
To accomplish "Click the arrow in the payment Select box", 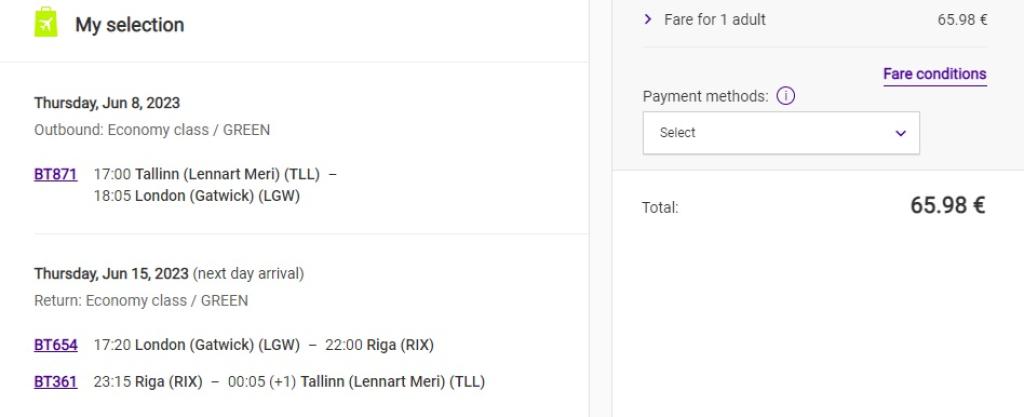I will (x=900, y=133).
